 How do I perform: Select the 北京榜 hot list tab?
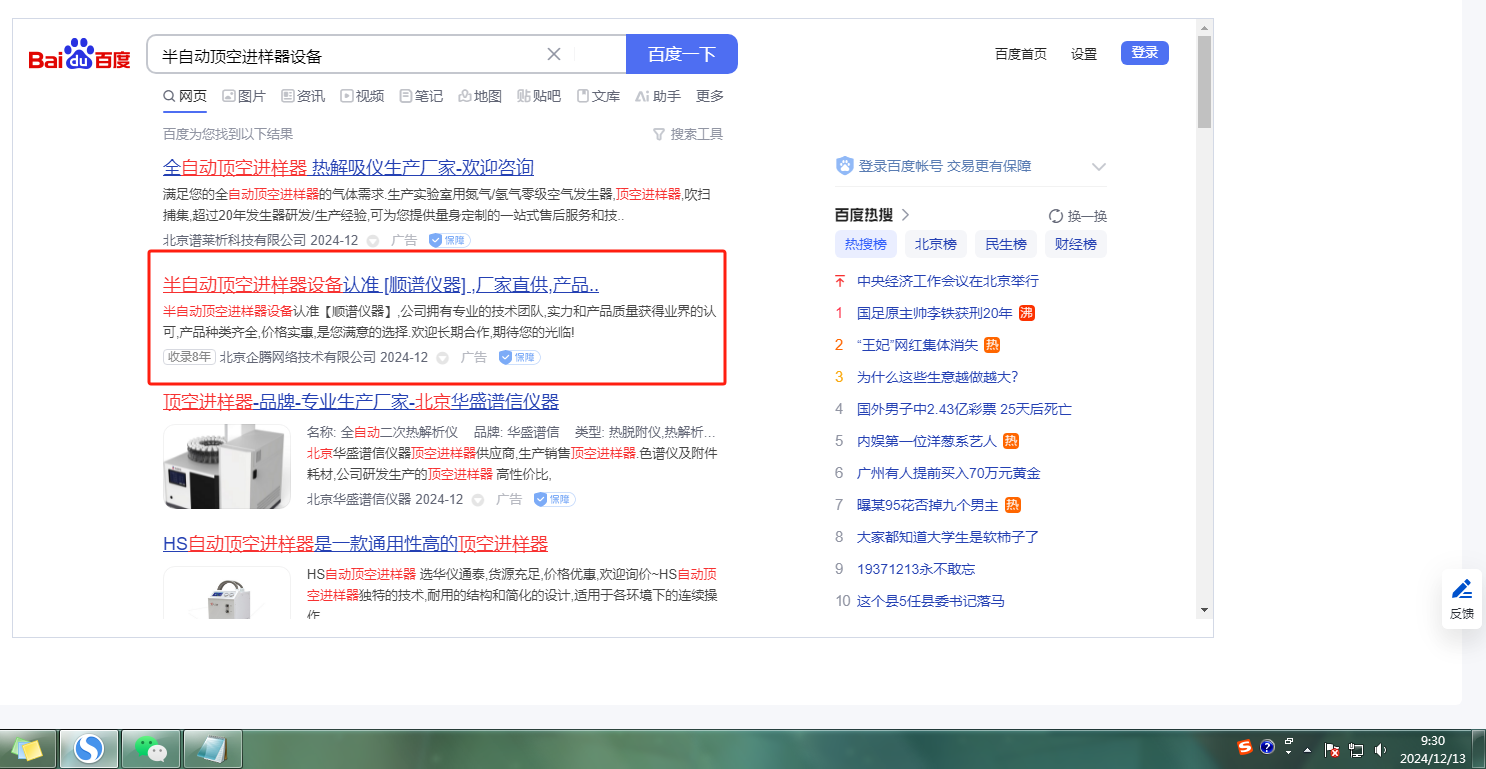tap(936, 244)
